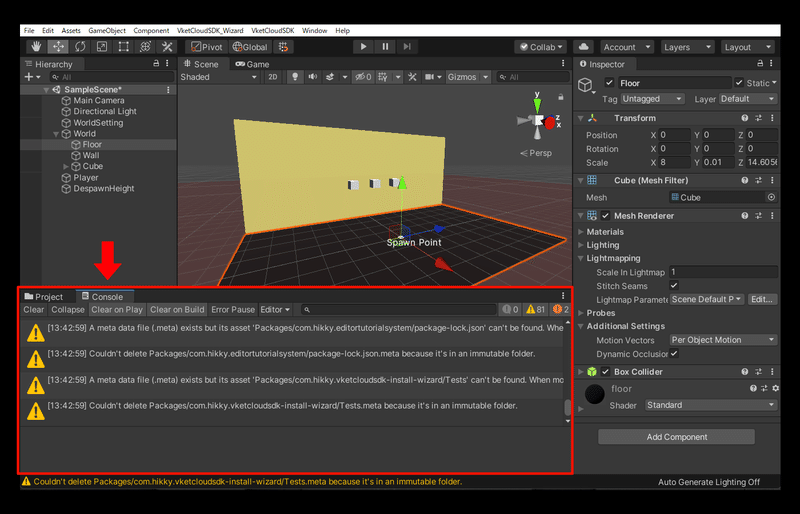The width and height of the screenshot is (800, 514).
Task: Toggle grid snapping icon in toolbar
Action: (x=284, y=47)
